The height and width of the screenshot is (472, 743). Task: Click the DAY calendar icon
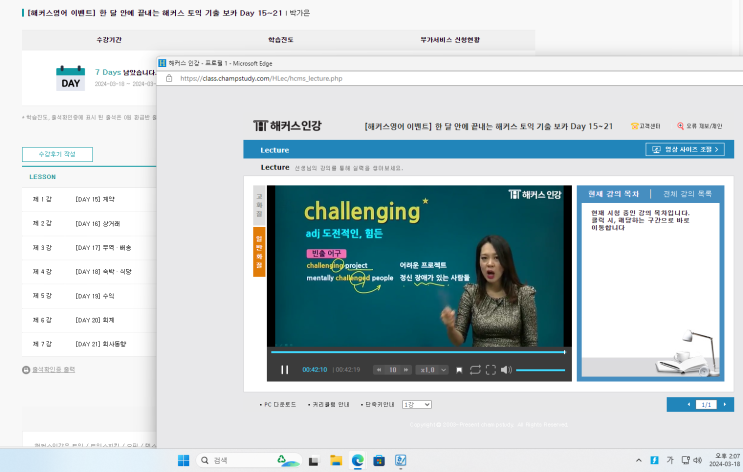[x=71, y=78]
